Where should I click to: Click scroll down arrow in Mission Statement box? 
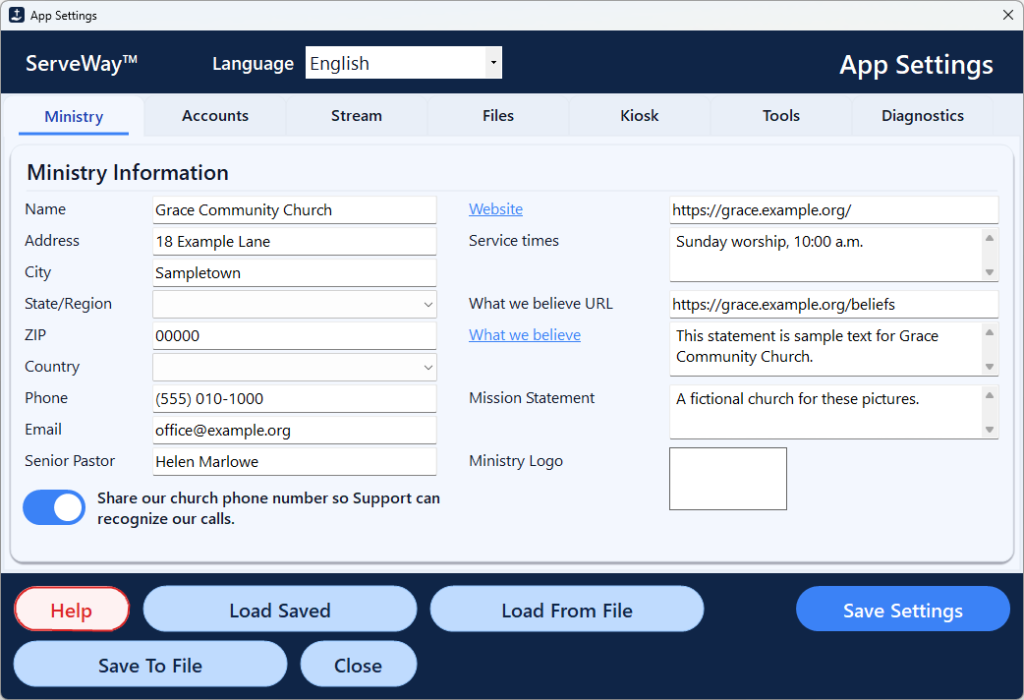[990, 430]
